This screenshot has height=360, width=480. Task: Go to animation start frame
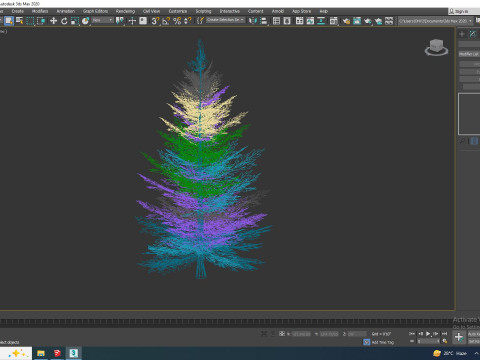[412, 334]
